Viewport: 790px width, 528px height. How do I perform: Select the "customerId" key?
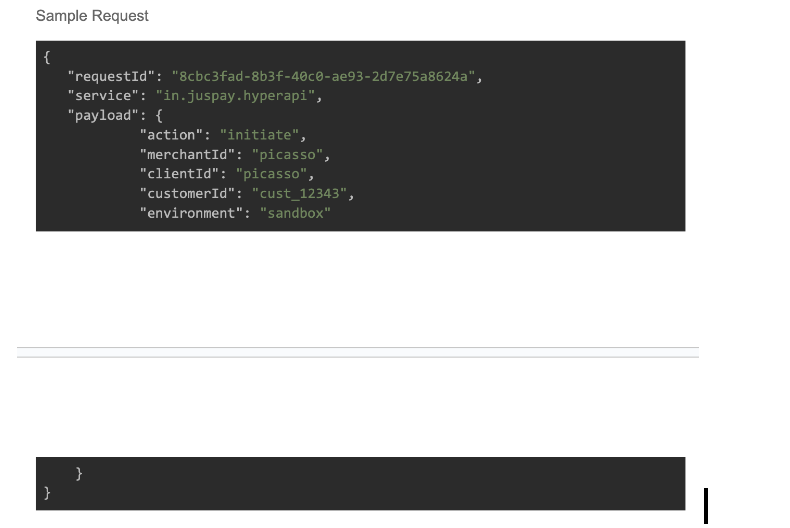tap(188, 194)
